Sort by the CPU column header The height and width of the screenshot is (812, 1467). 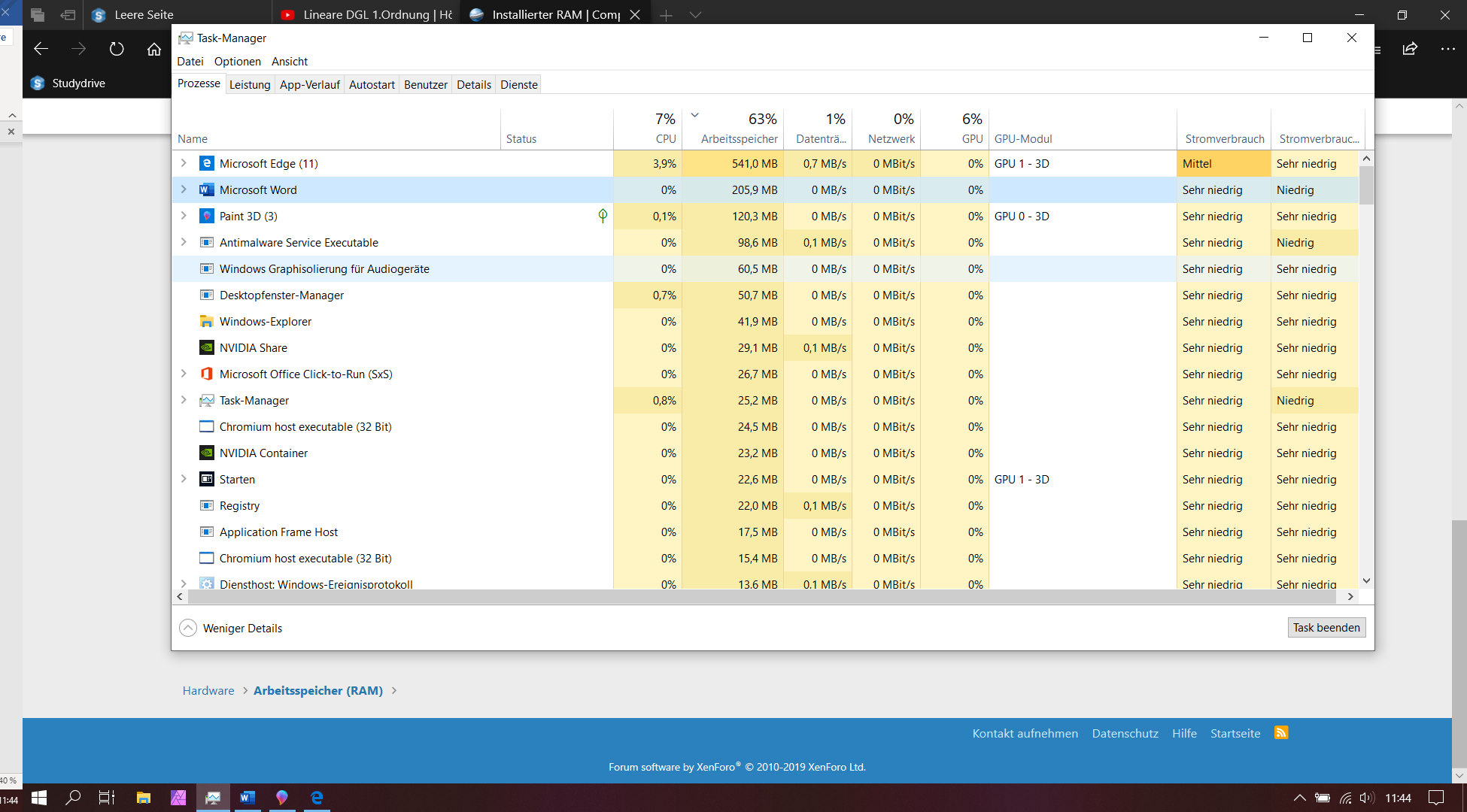point(648,129)
